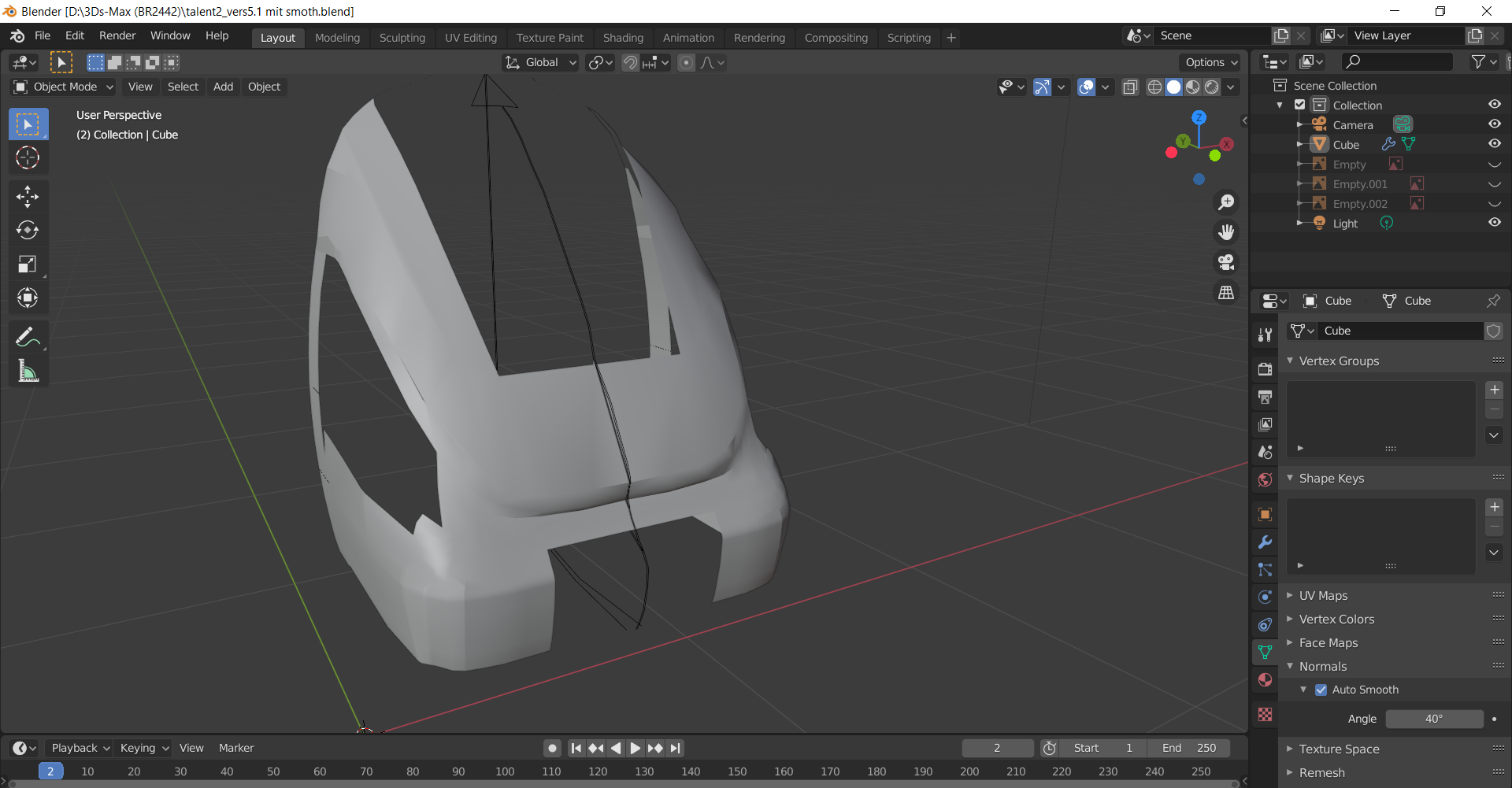This screenshot has width=1512, height=788.
Task: Toggle camera view in the viewport
Action: (x=1226, y=262)
